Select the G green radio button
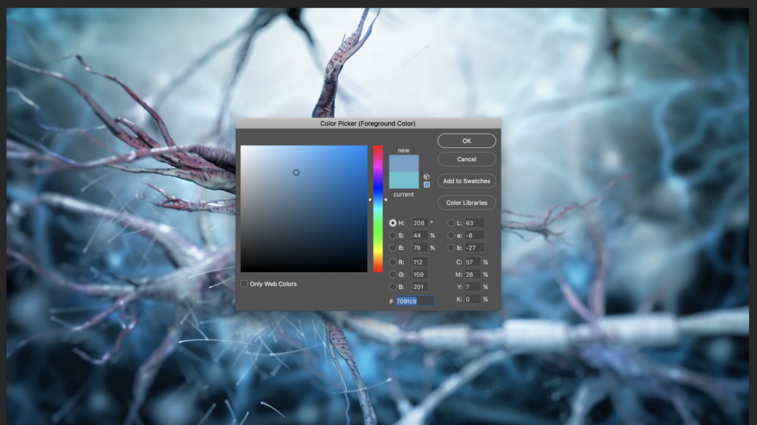757x425 pixels. coord(393,274)
